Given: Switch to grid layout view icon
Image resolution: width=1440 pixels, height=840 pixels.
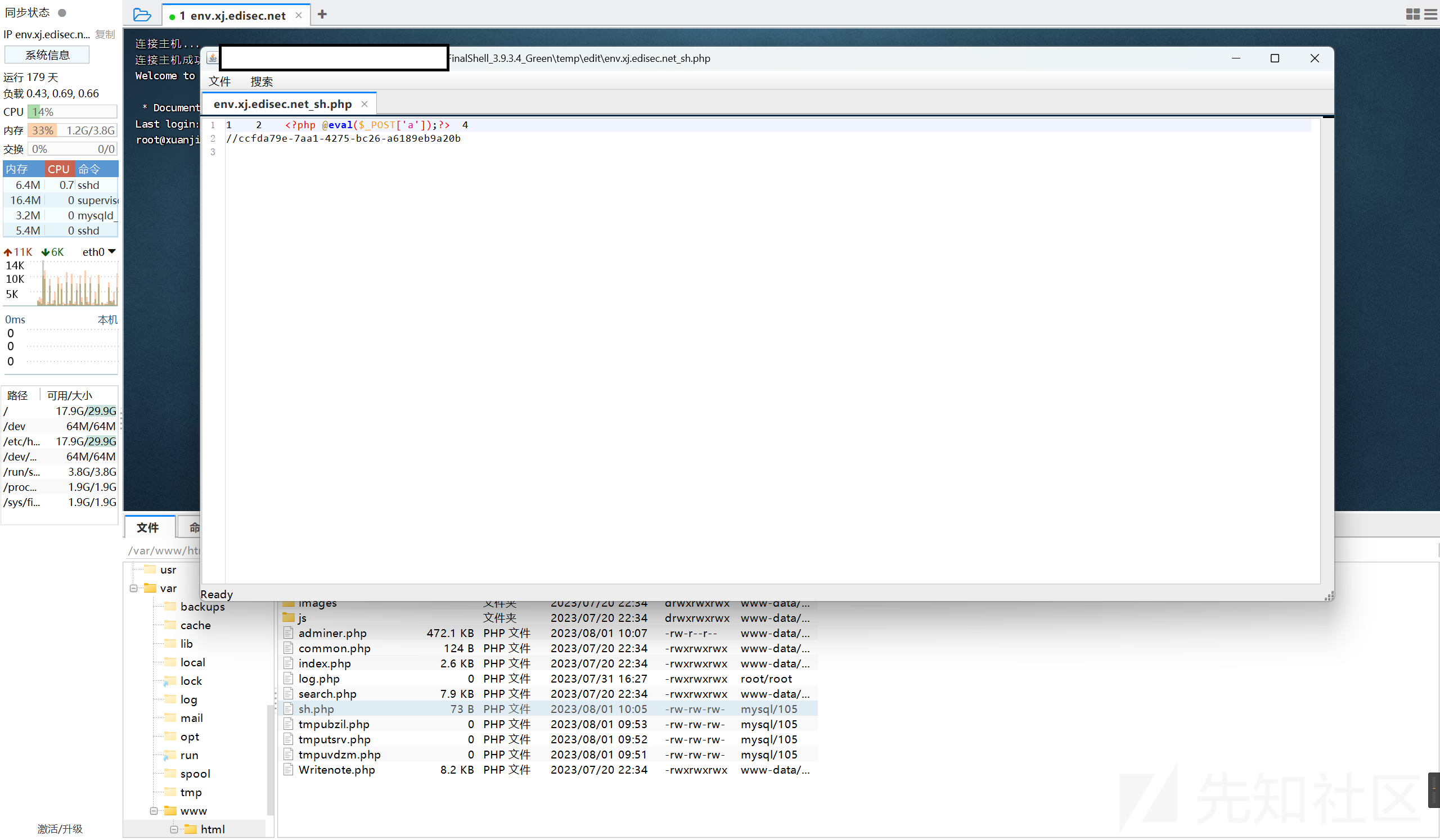Looking at the screenshot, I should (x=1412, y=14).
